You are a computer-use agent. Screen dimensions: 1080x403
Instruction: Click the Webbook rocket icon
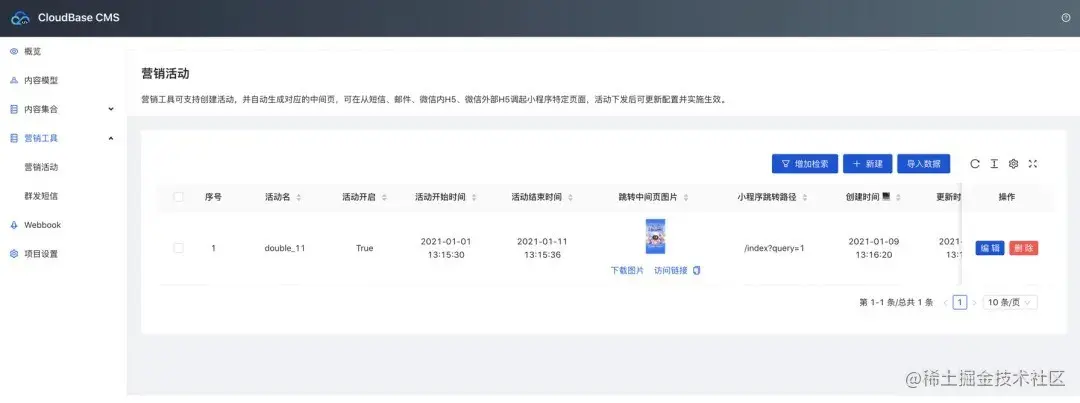(14, 225)
